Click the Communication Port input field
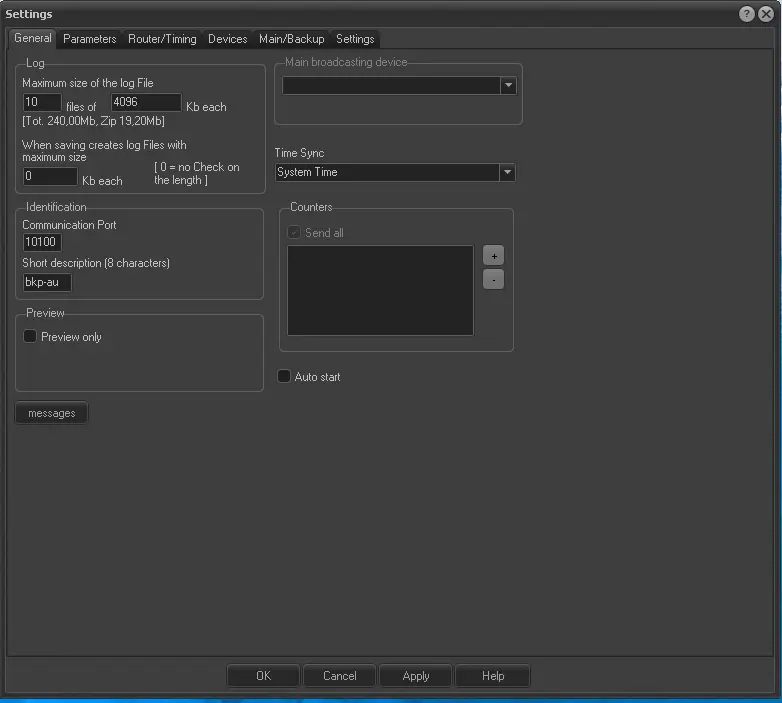The image size is (782, 703). [42, 242]
